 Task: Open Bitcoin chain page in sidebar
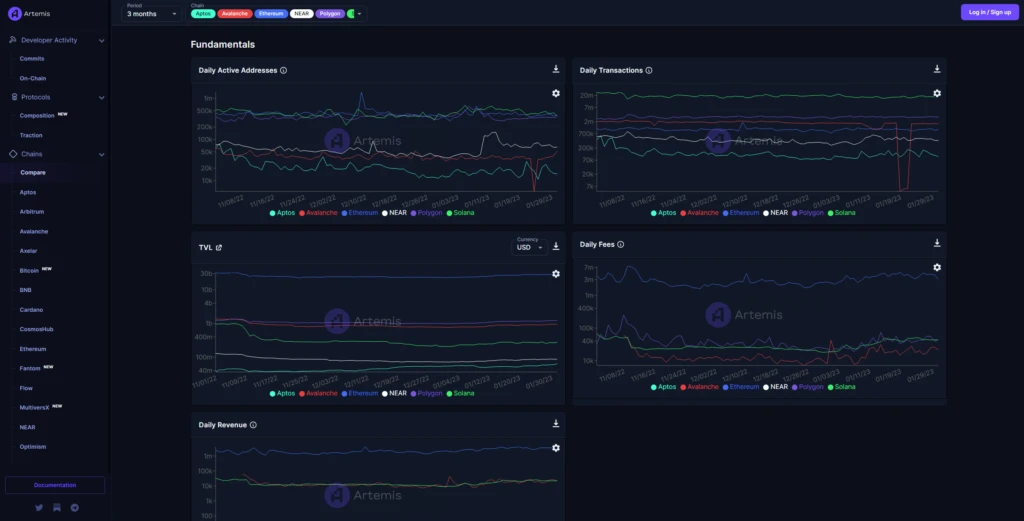point(29,271)
